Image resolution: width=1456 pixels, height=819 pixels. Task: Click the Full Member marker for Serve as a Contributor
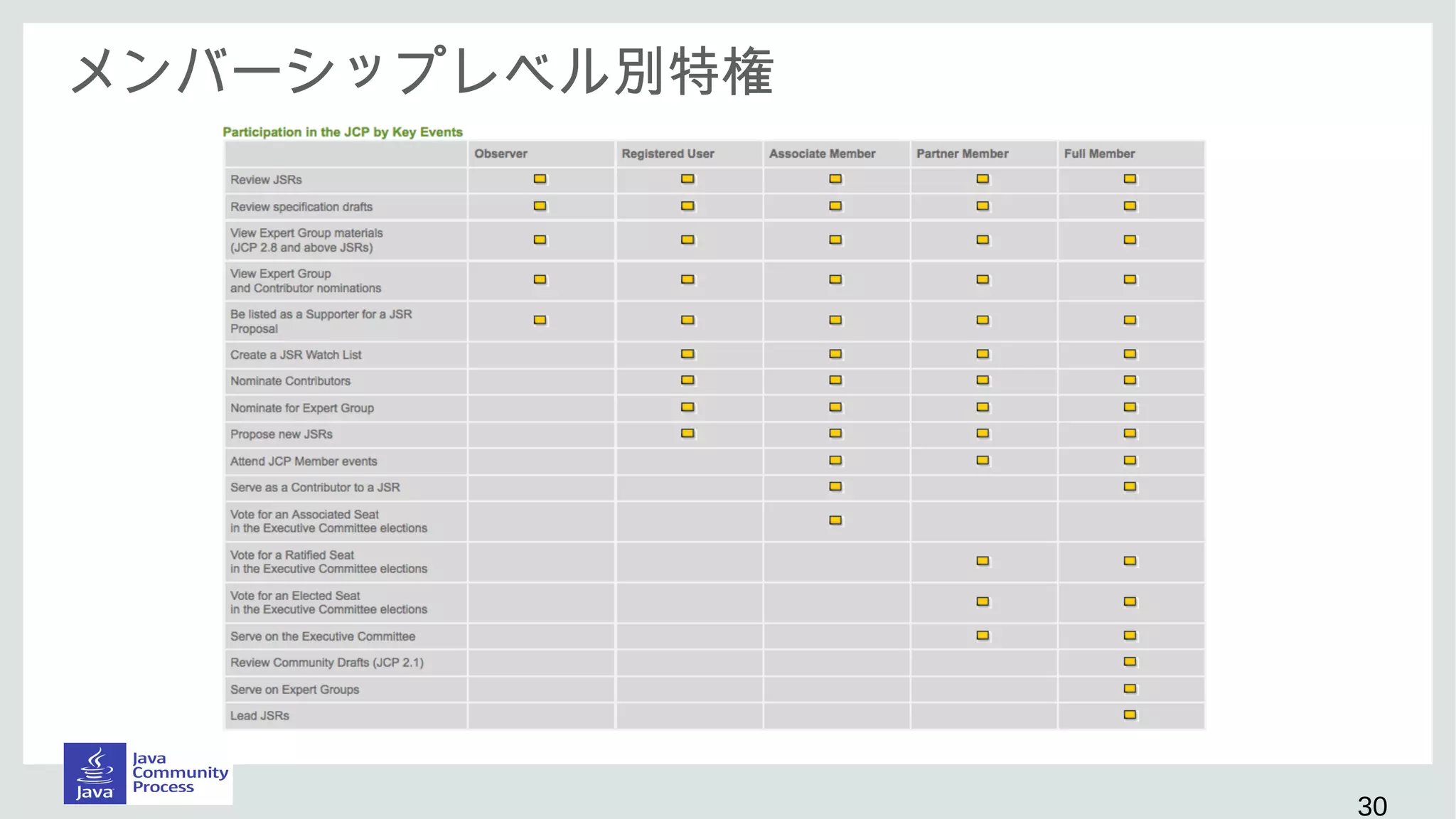(x=1130, y=487)
